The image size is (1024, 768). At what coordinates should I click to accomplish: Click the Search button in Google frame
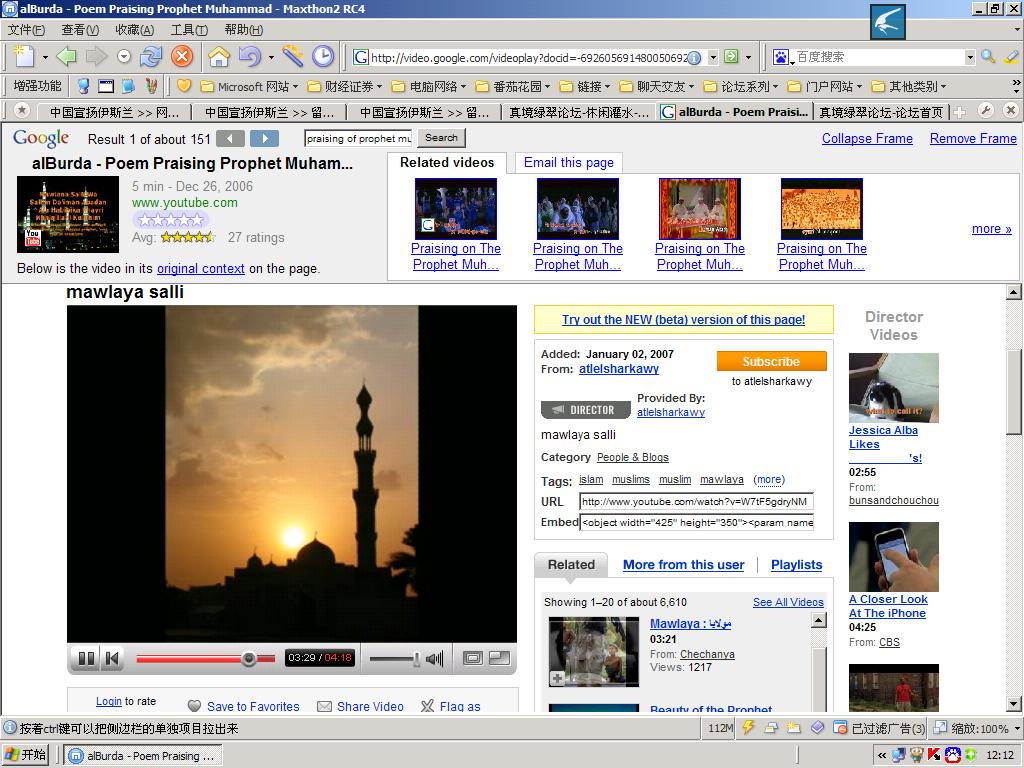pyautogui.click(x=441, y=138)
